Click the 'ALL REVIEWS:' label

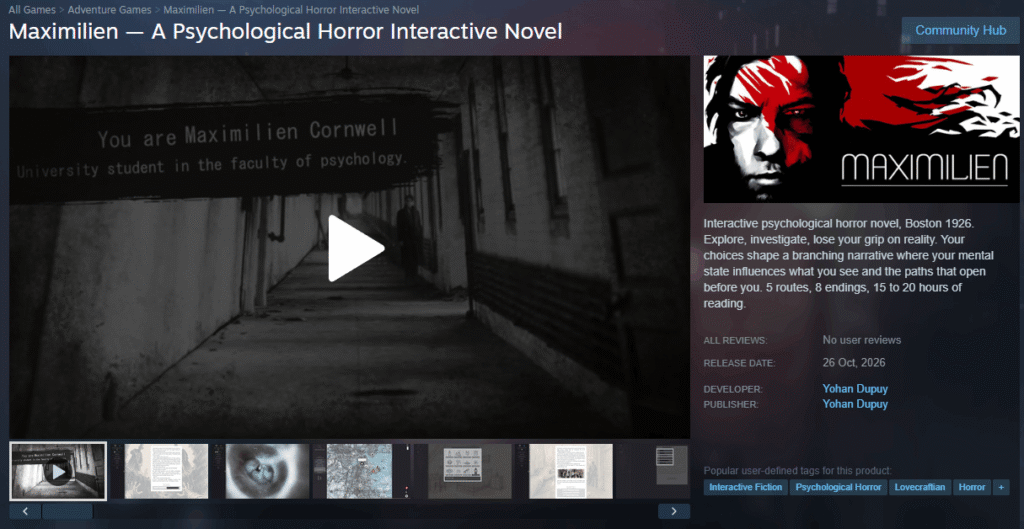pos(735,341)
